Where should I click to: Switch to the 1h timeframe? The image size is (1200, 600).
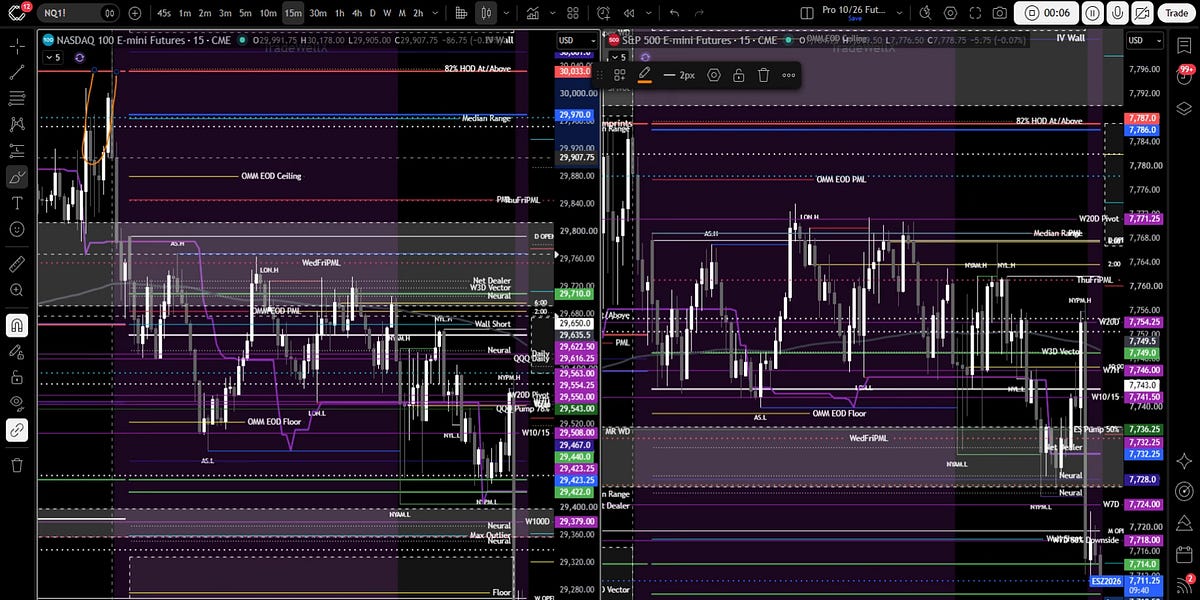[x=340, y=13]
